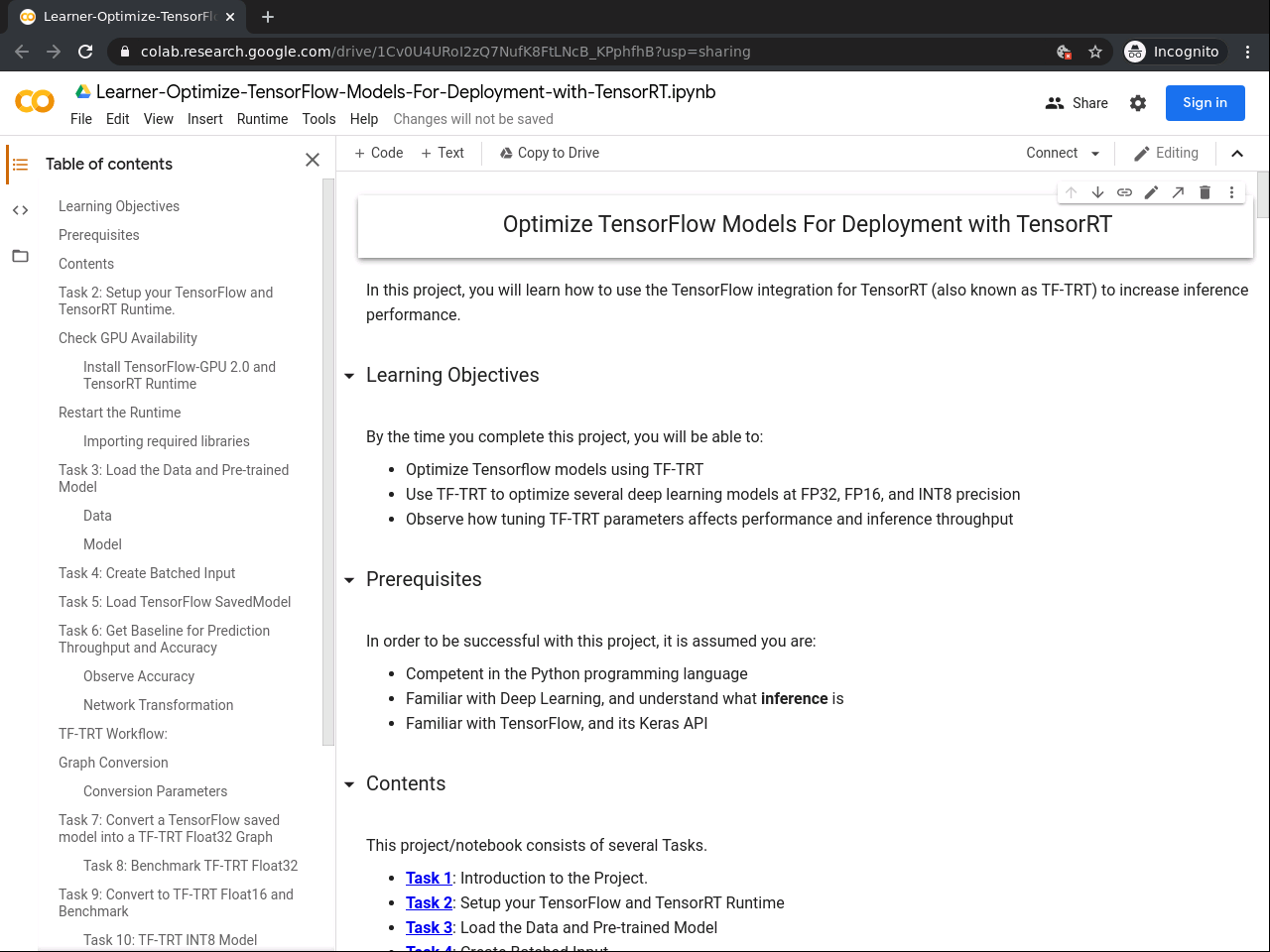This screenshot has width=1270, height=952.
Task: Go to Check GPU Availability section
Action: [128, 338]
